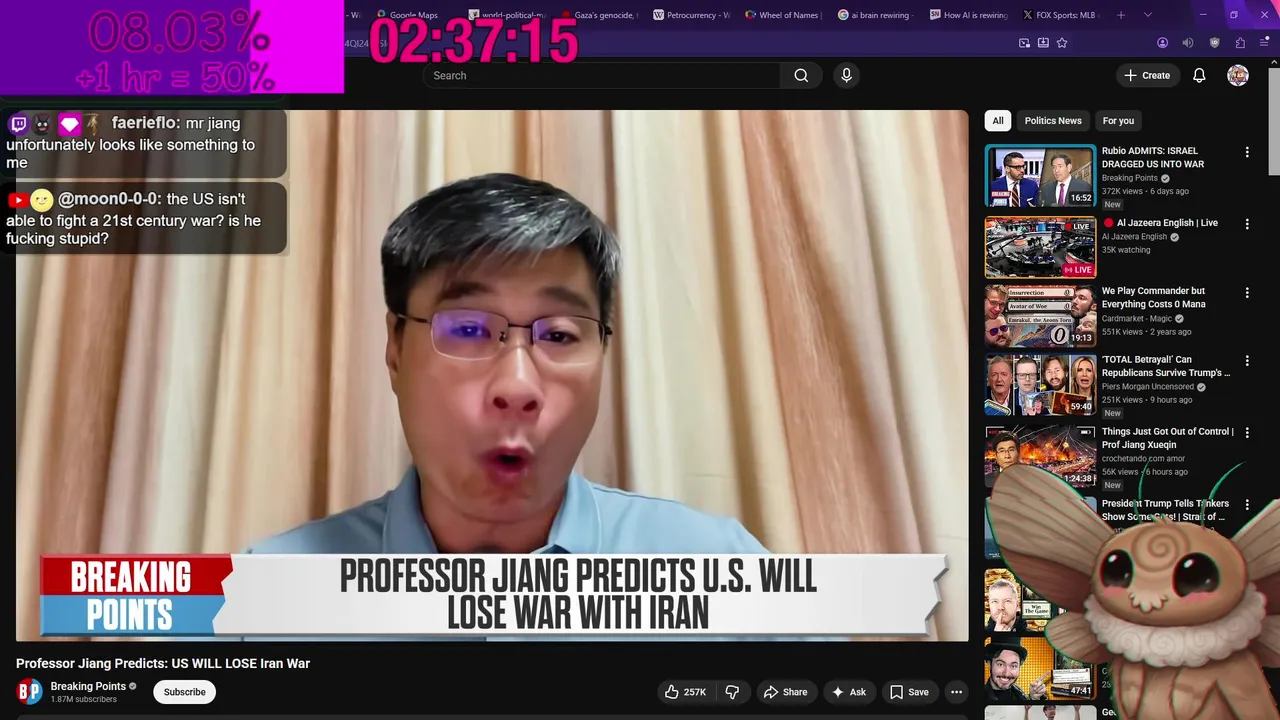Click the Save button
The image size is (1280, 720).
pos(909,692)
